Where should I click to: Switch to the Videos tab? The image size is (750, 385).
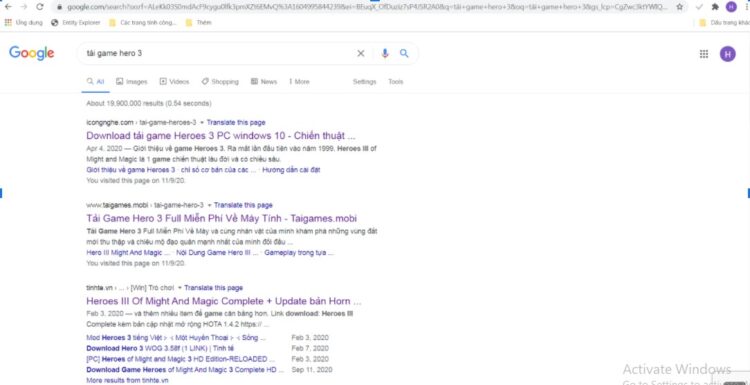pyautogui.click(x=175, y=82)
